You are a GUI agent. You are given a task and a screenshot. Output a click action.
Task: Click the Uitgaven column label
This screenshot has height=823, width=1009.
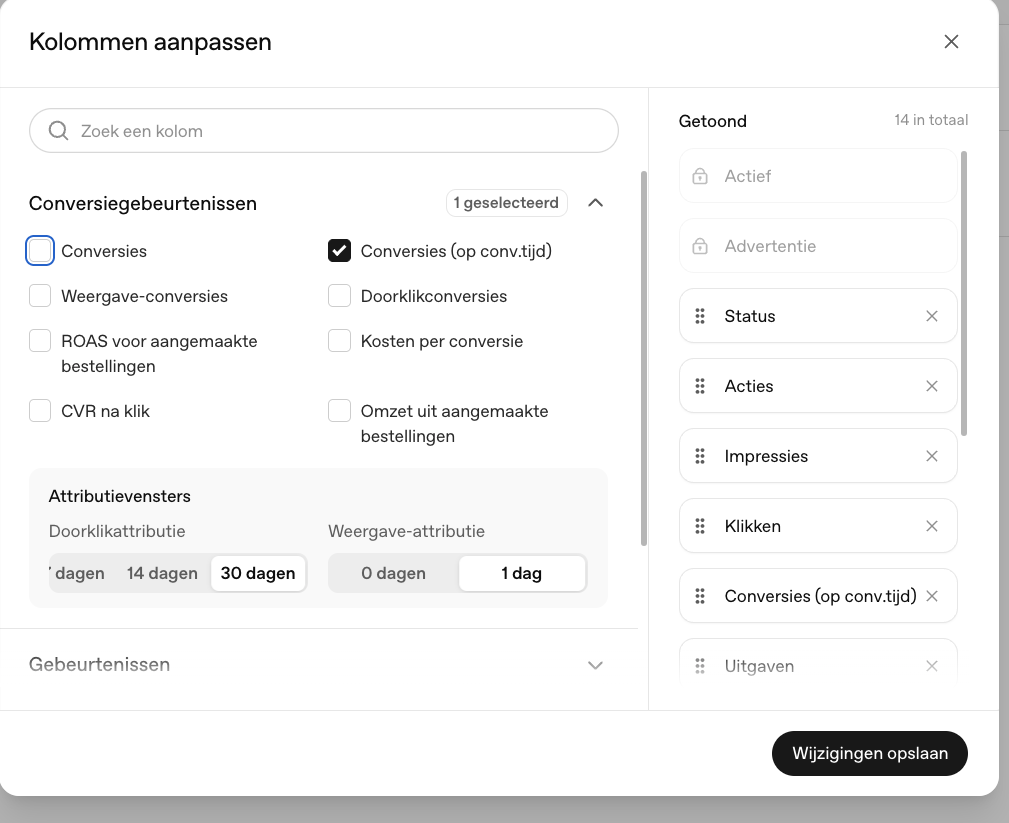coord(759,666)
